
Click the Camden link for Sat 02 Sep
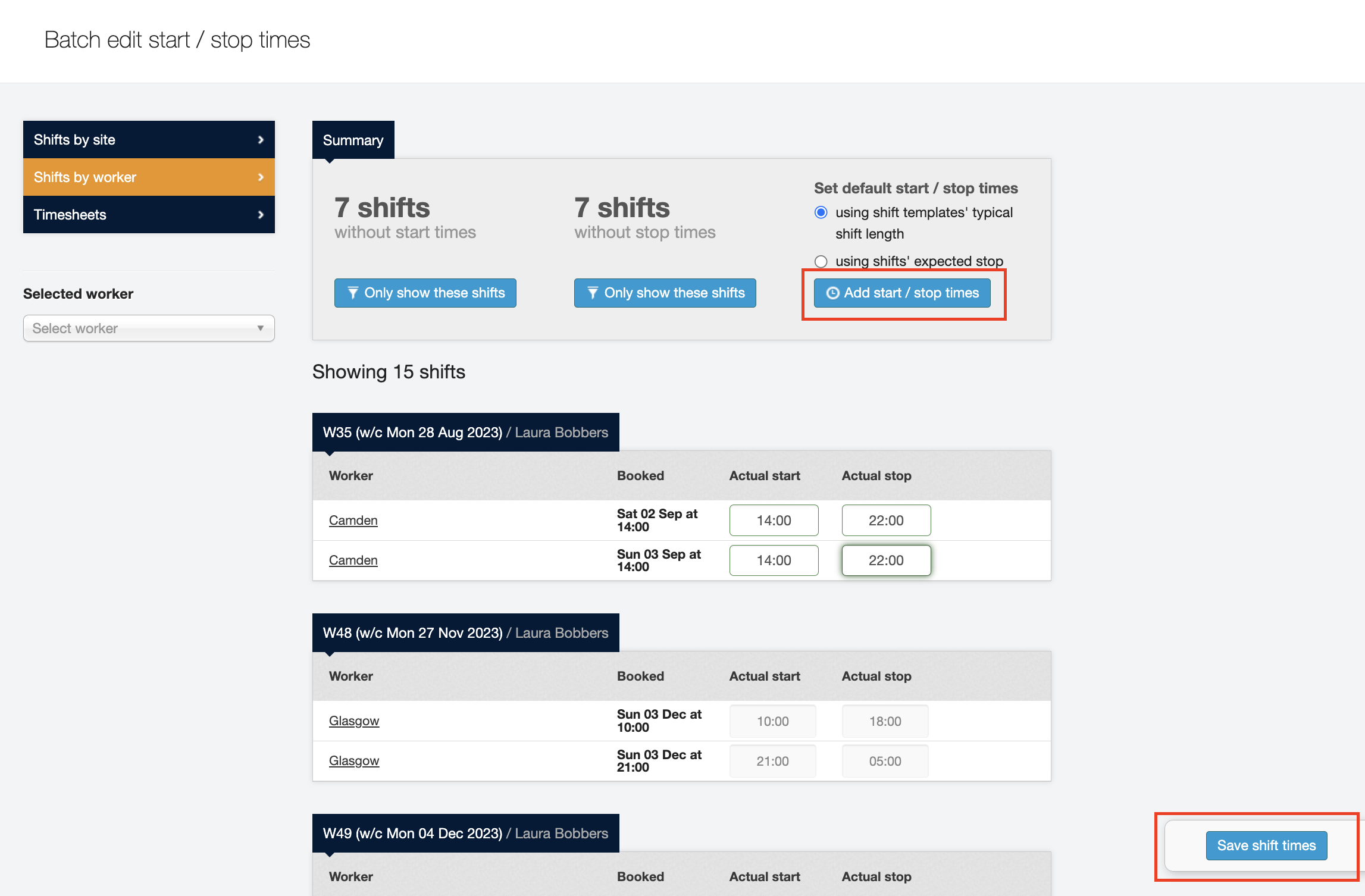pos(353,521)
